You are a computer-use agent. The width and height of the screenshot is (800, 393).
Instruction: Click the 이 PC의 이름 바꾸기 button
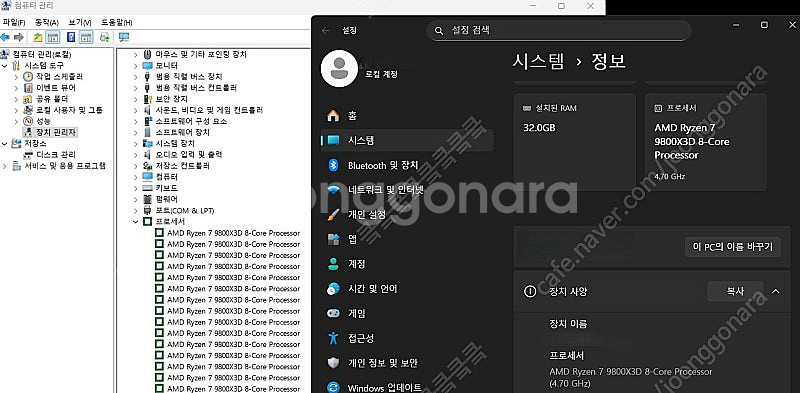[x=733, y=247]
